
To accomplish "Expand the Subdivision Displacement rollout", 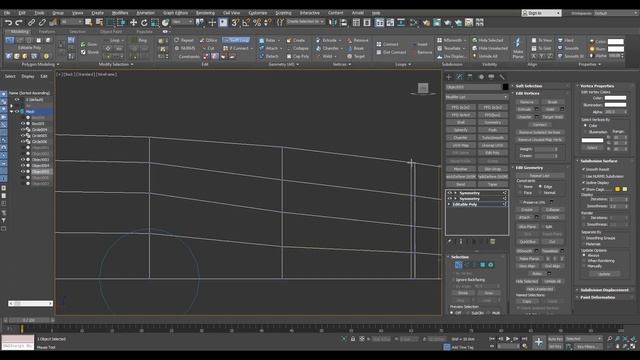I will [604, 290].
